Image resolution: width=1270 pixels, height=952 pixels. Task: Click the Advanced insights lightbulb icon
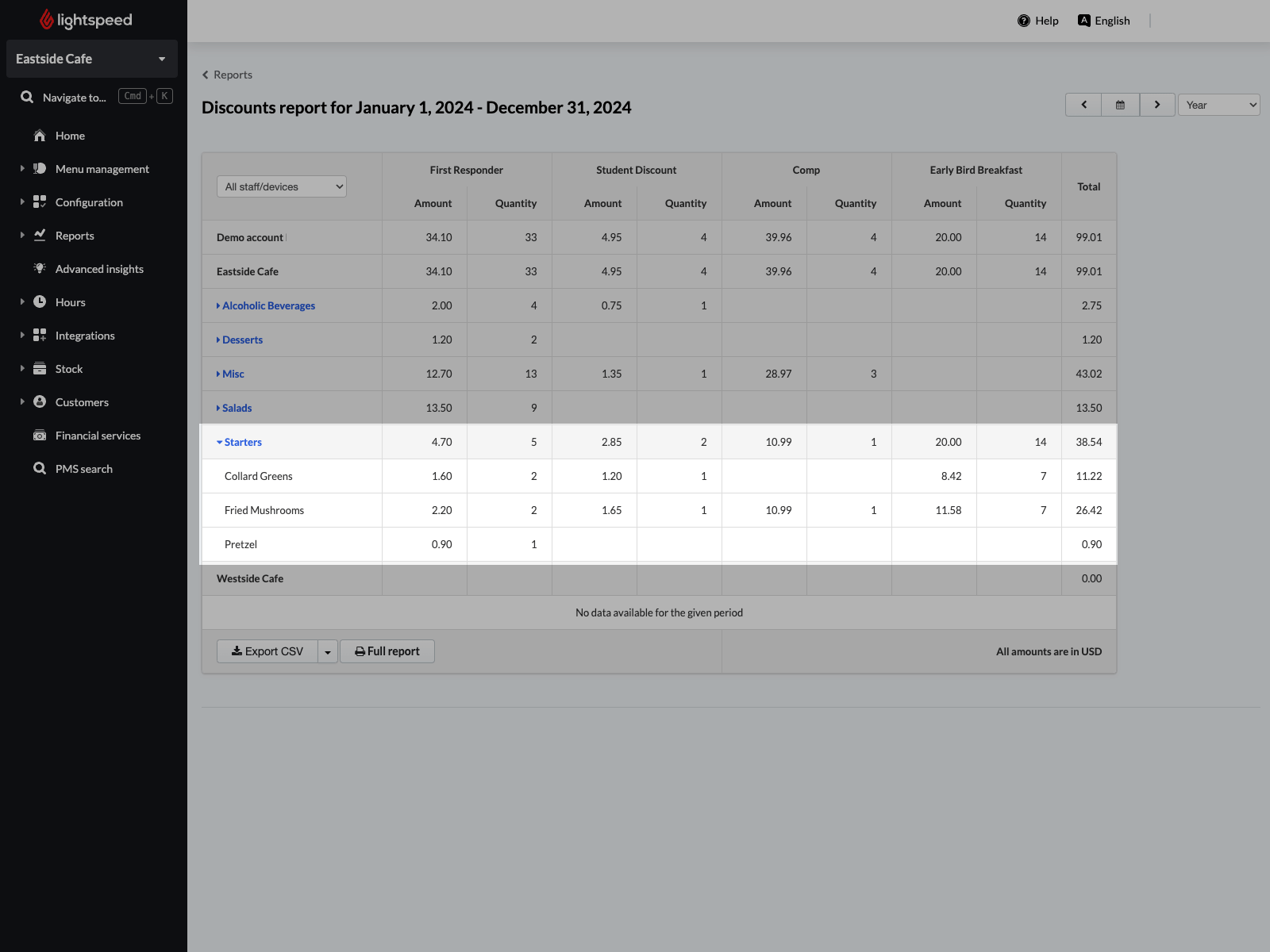click(40, 269)
